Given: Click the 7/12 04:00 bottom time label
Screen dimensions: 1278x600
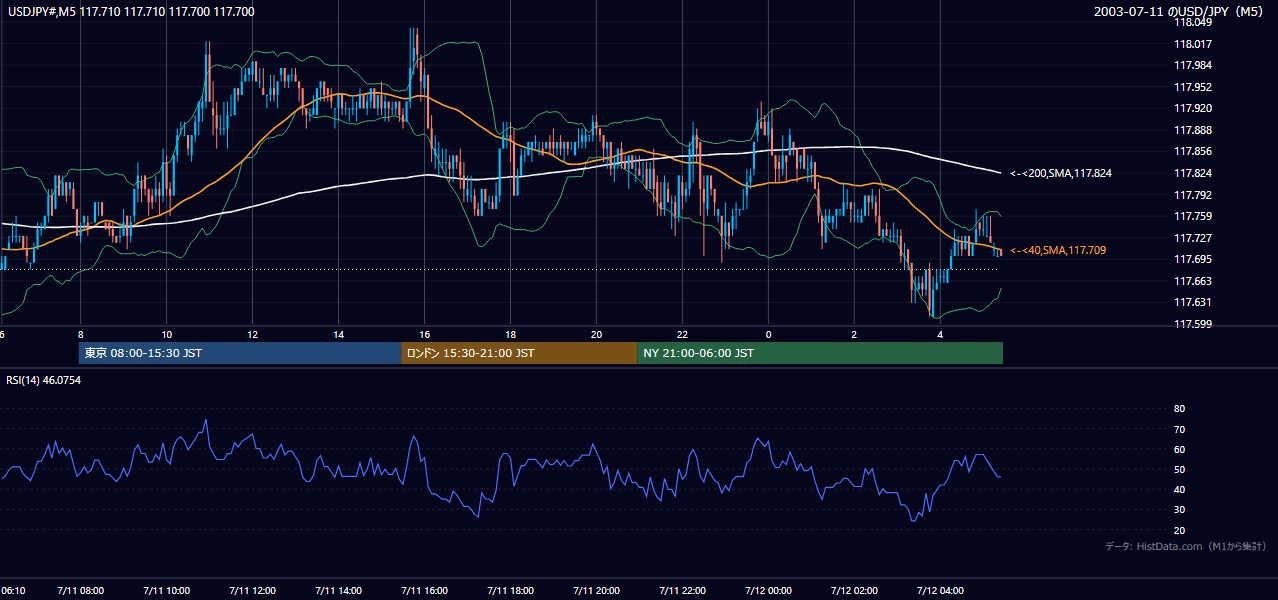Looking at the screenshot, I should pyautogui.click(x=940, y=591).
